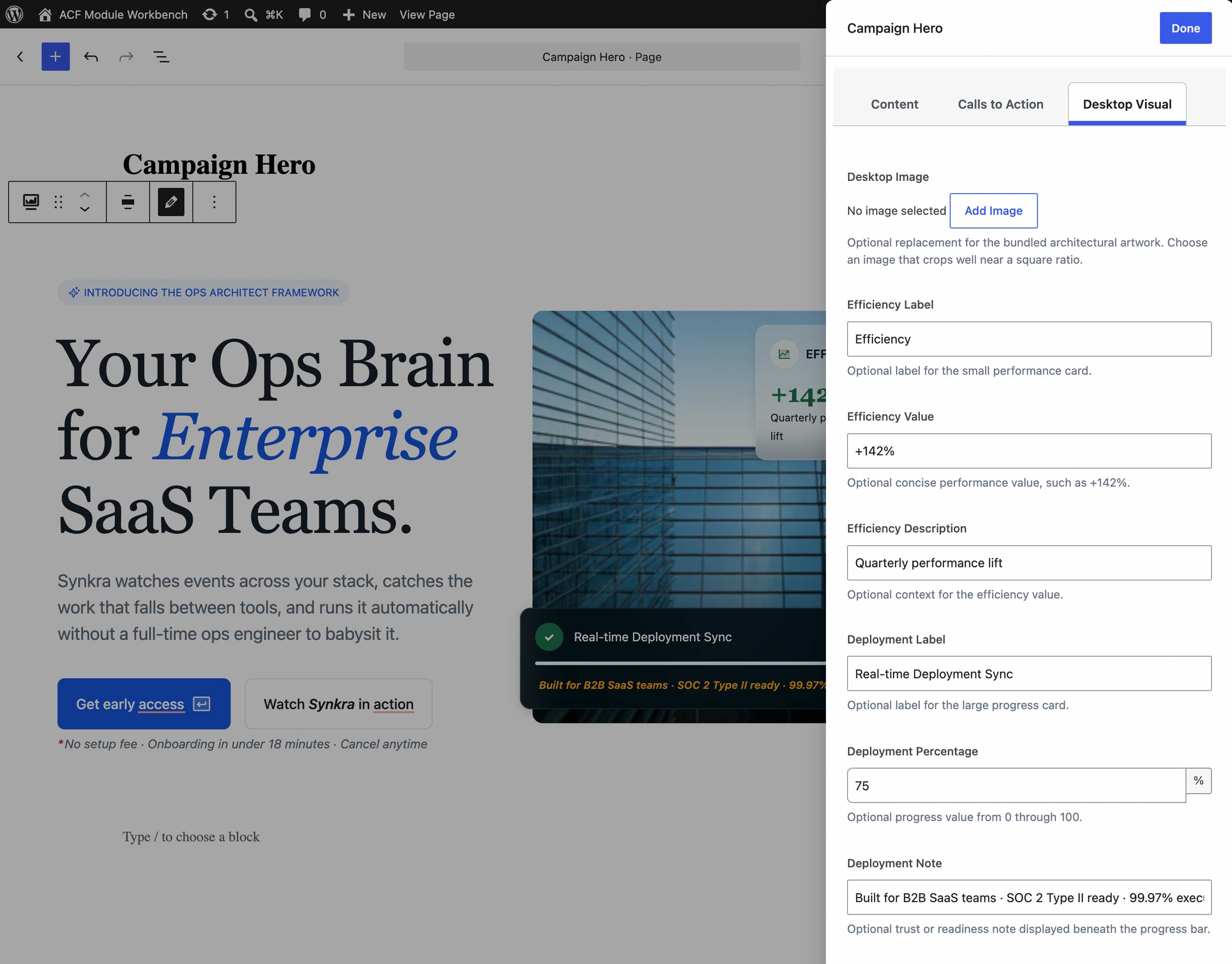Image resolution: width=1232 pixels, height=964 pixels.
Task: Click the WordPress logo icon
Action: pyautogui.click(x=14, y=14)
